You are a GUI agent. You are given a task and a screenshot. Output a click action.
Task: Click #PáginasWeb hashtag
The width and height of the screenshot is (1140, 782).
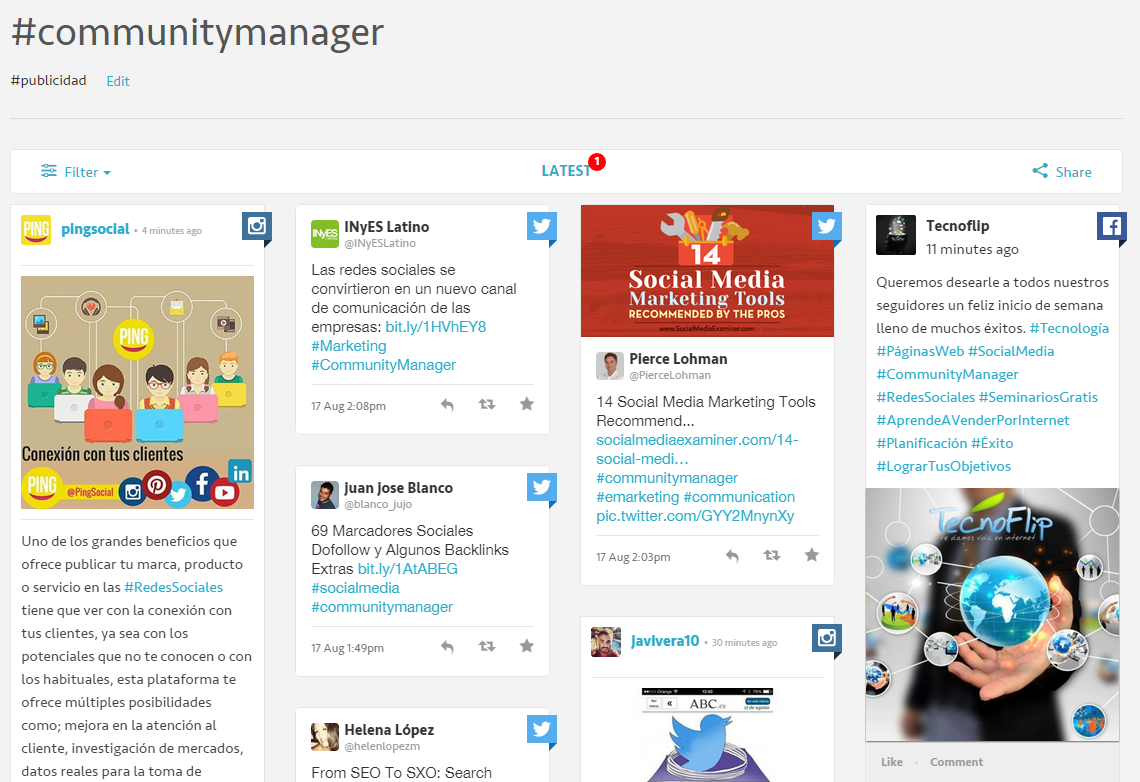click(920, 351)
